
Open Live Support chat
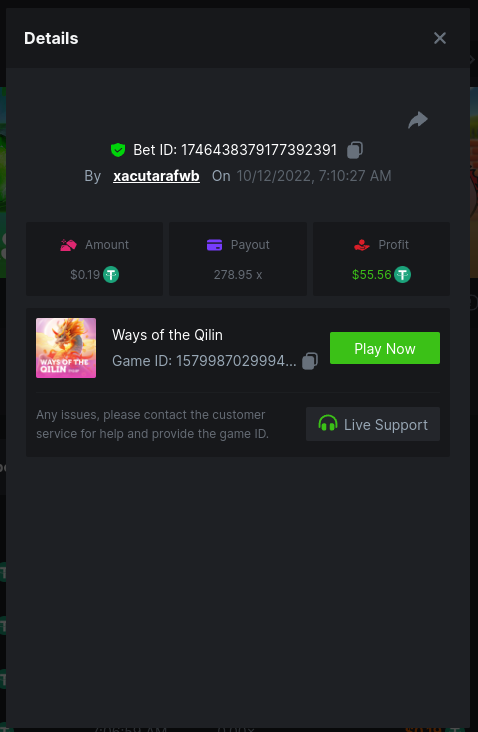(373, 424)
